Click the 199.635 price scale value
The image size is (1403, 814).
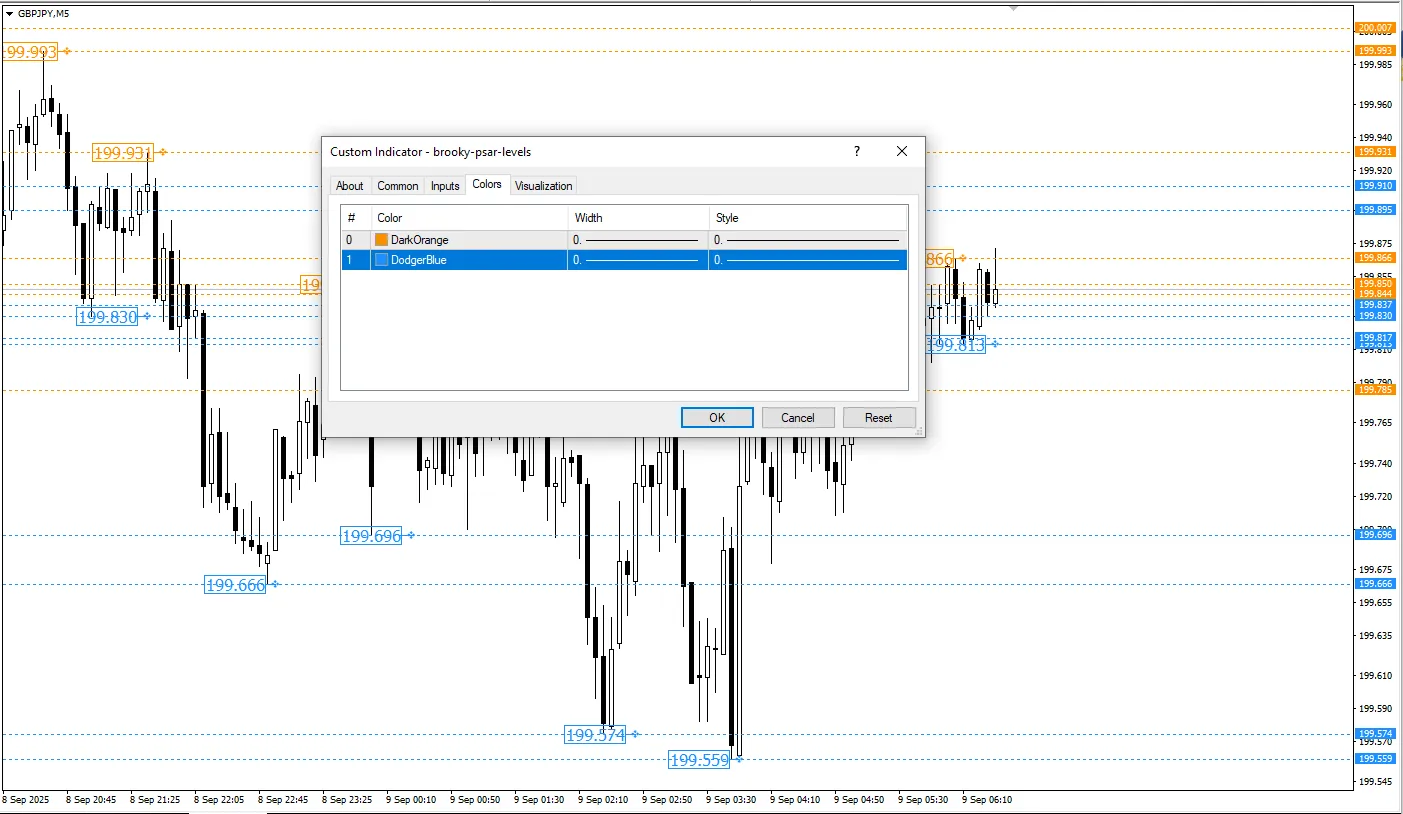pos(1375,635)
